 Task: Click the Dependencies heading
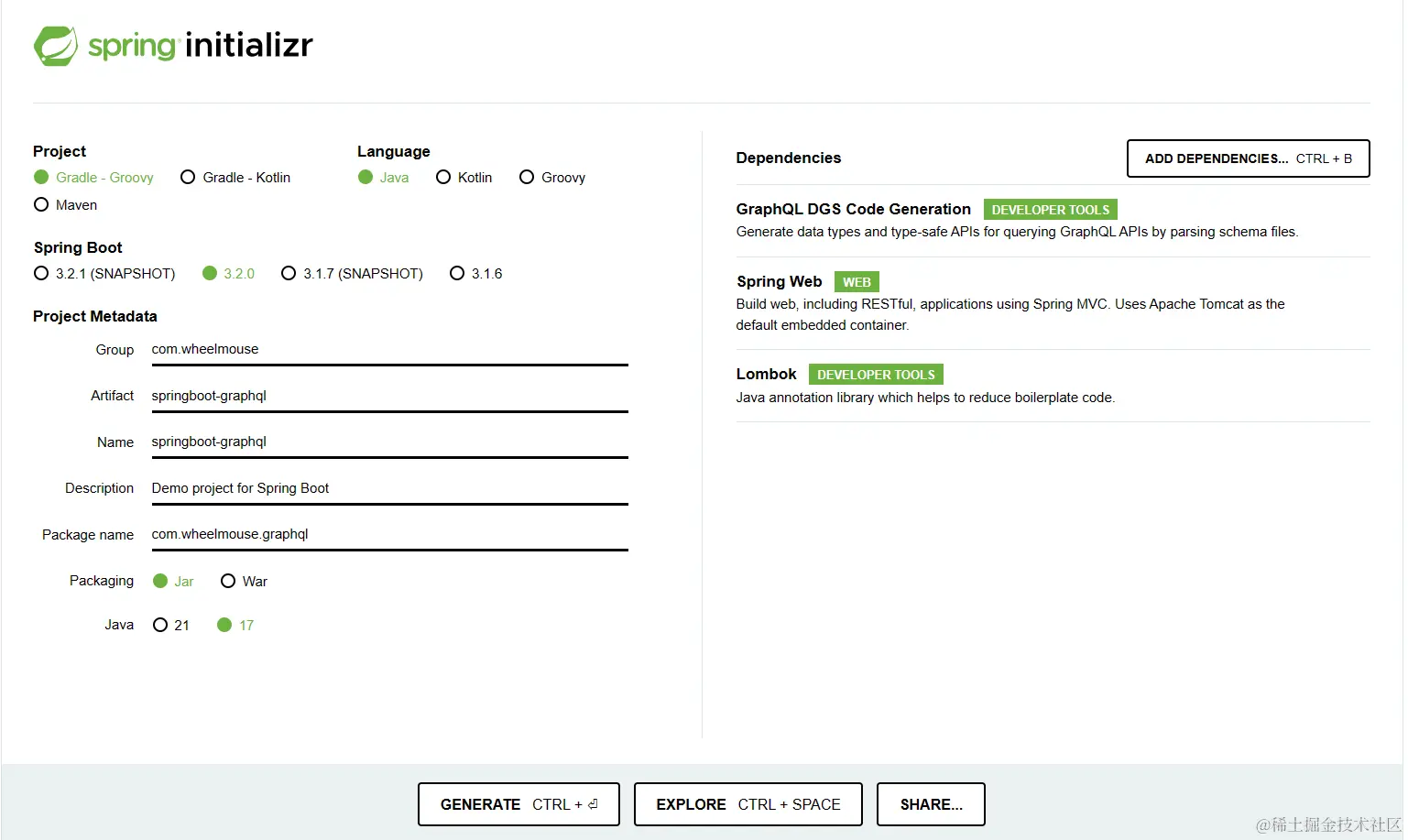click(788, 158)
